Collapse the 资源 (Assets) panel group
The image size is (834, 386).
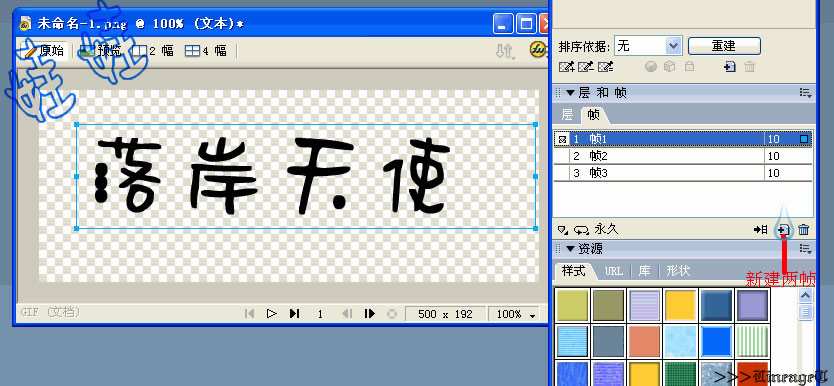tap(570, 249)
